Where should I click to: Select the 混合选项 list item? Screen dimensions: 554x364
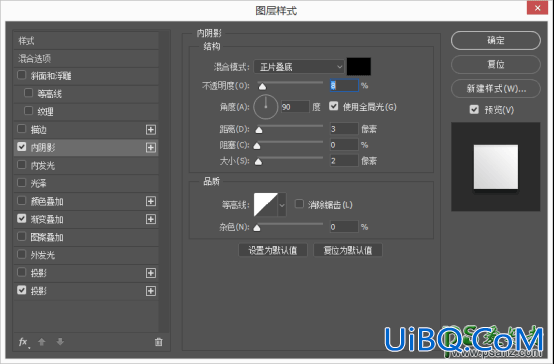[x=86, y=58]
